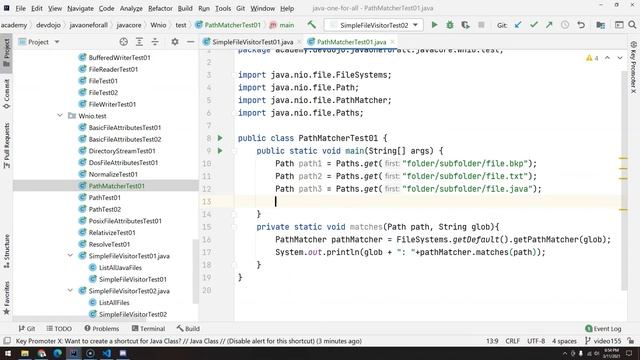Go to line via the 13:9 caret position indicator
Screen dimensions: 640x360
coord(492,341)
